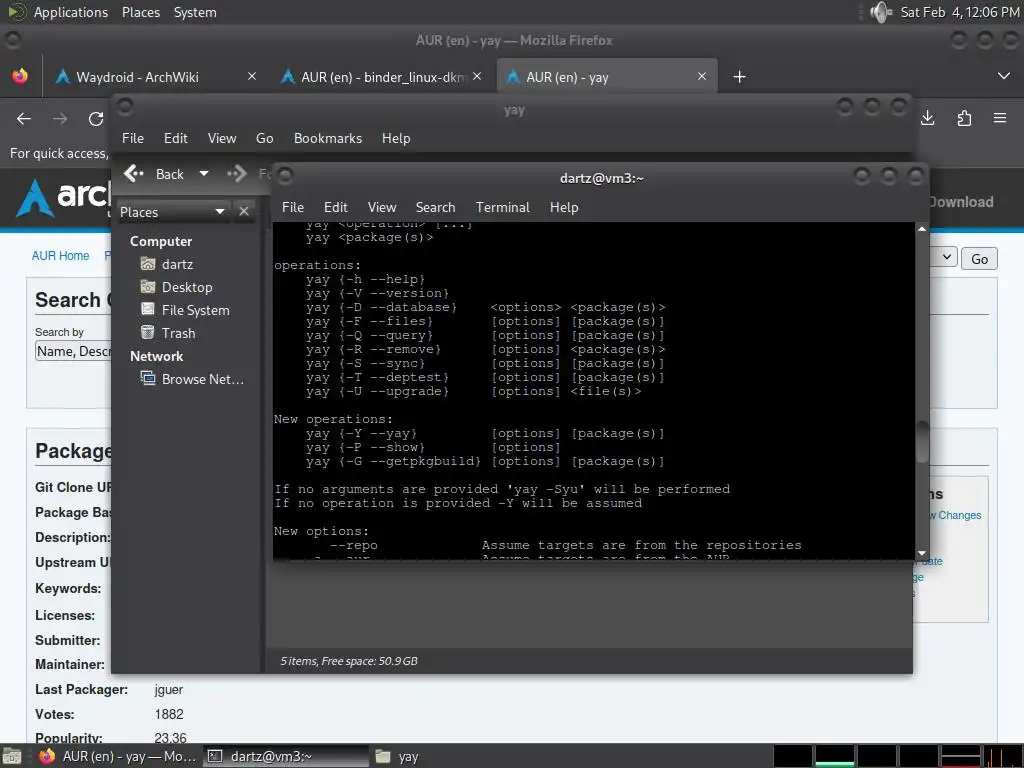The image size is (1024, 768).
Task: Open the terminal Help menu
Action: (x=564, y=208)
